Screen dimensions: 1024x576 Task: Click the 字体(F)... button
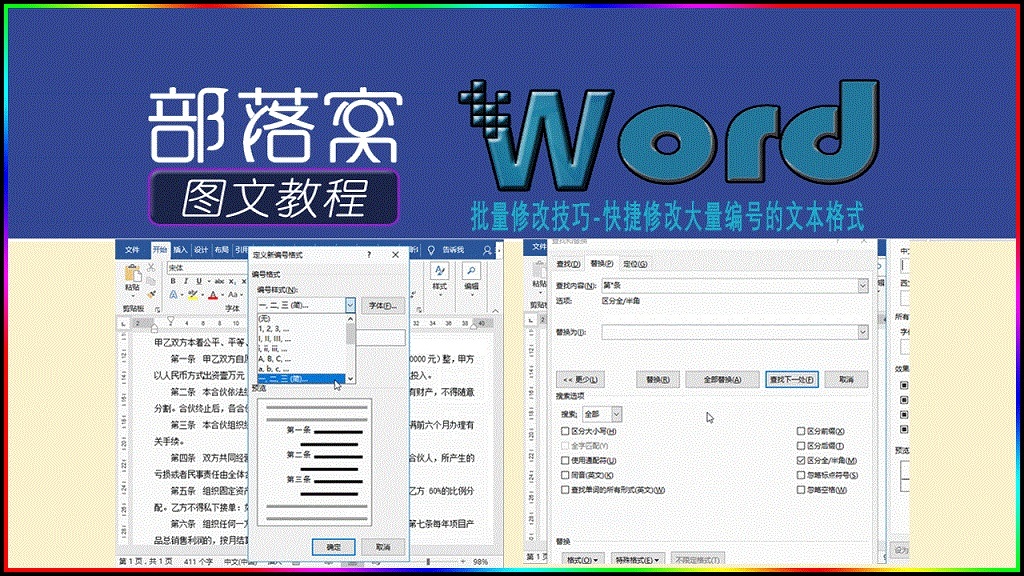click(x=383, y=306)
